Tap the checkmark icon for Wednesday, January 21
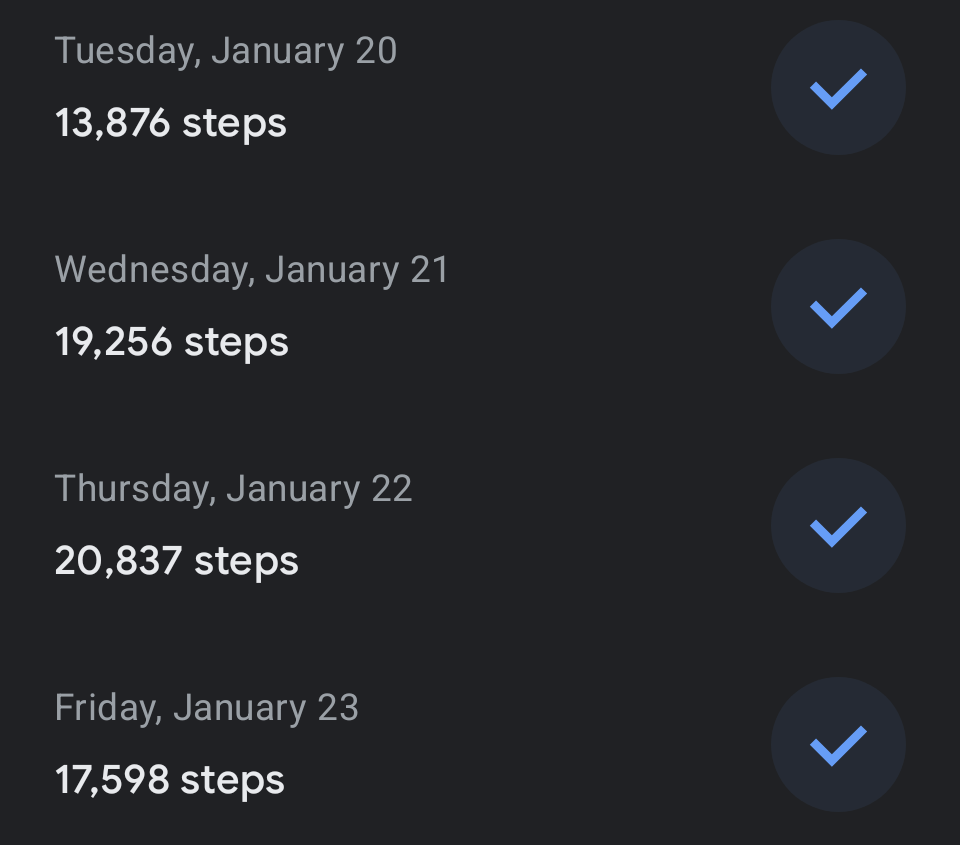 pos(838,307)
